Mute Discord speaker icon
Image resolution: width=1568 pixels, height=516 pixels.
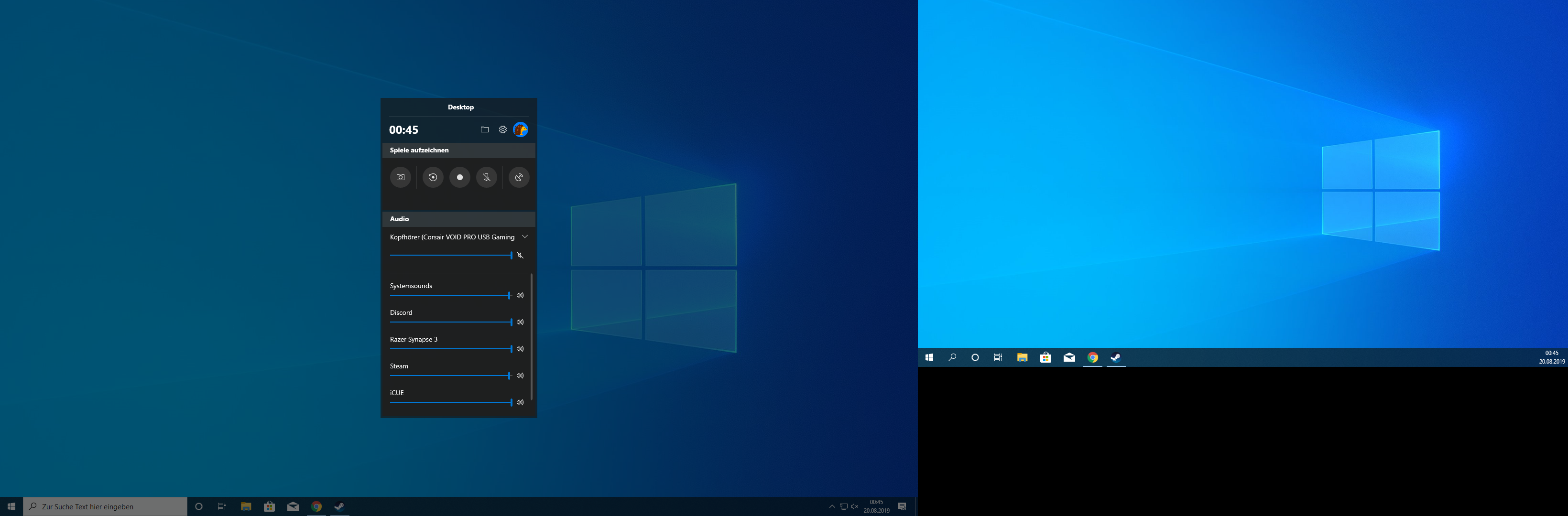coord(520,322)
